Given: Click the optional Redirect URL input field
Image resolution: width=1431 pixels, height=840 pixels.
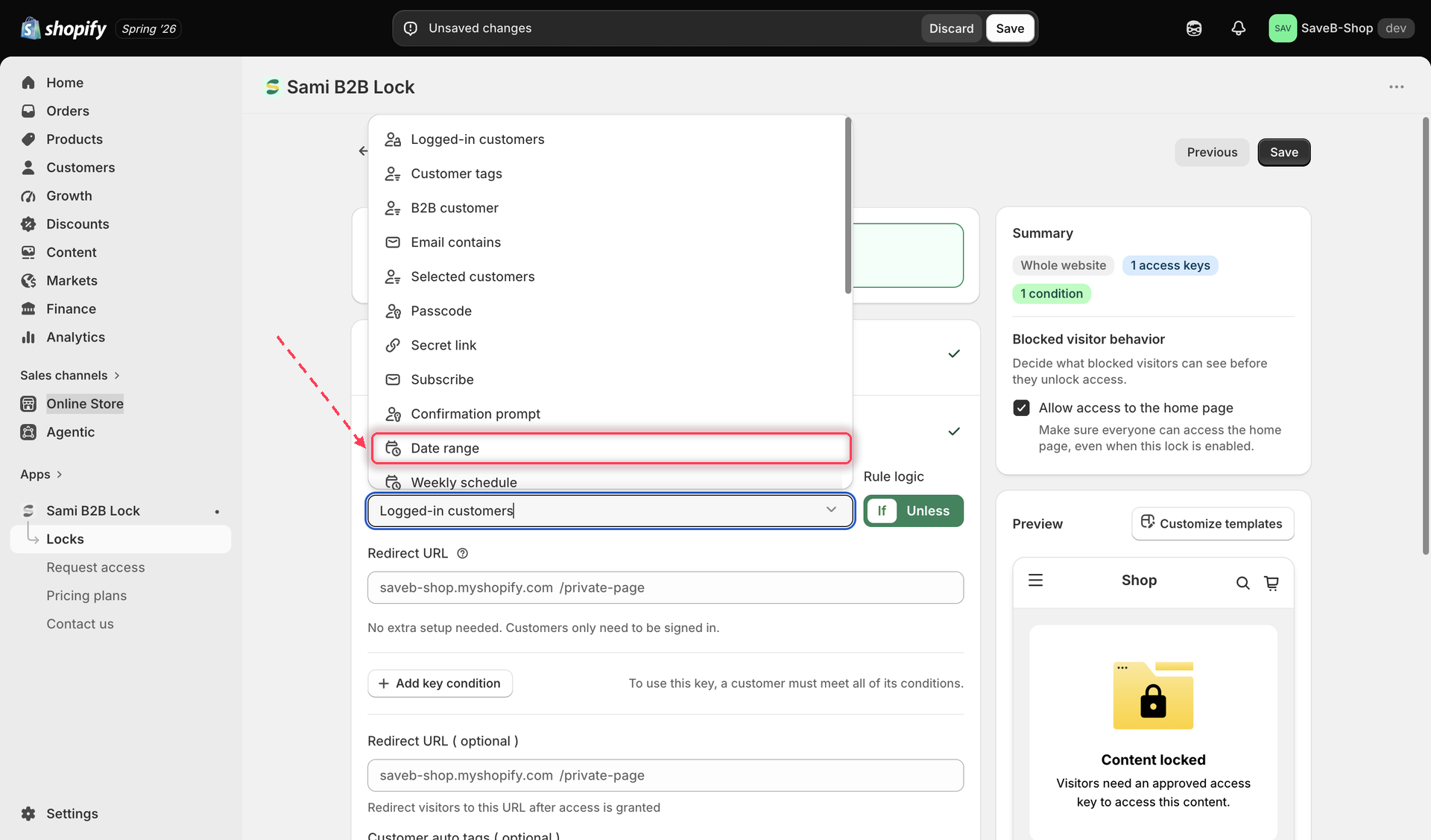Looking at the screenshot, I should [665, 775].
